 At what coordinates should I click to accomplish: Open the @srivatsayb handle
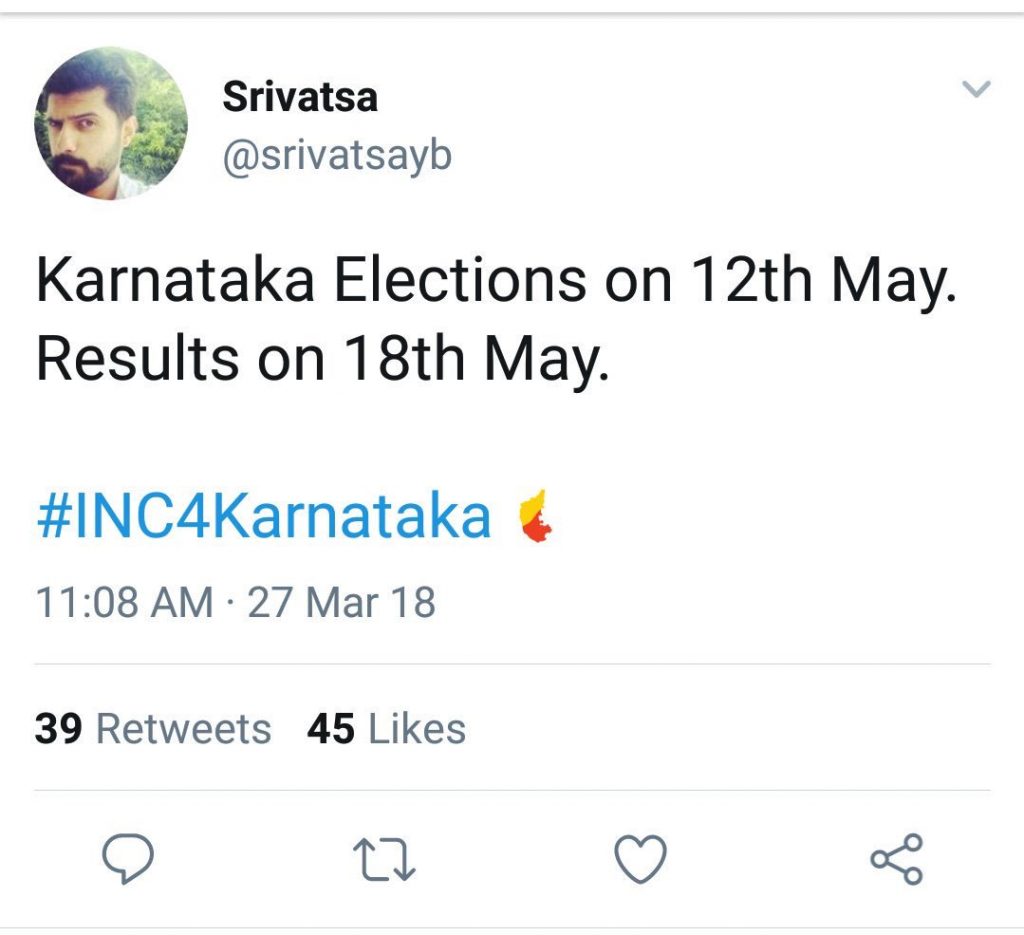337,156
